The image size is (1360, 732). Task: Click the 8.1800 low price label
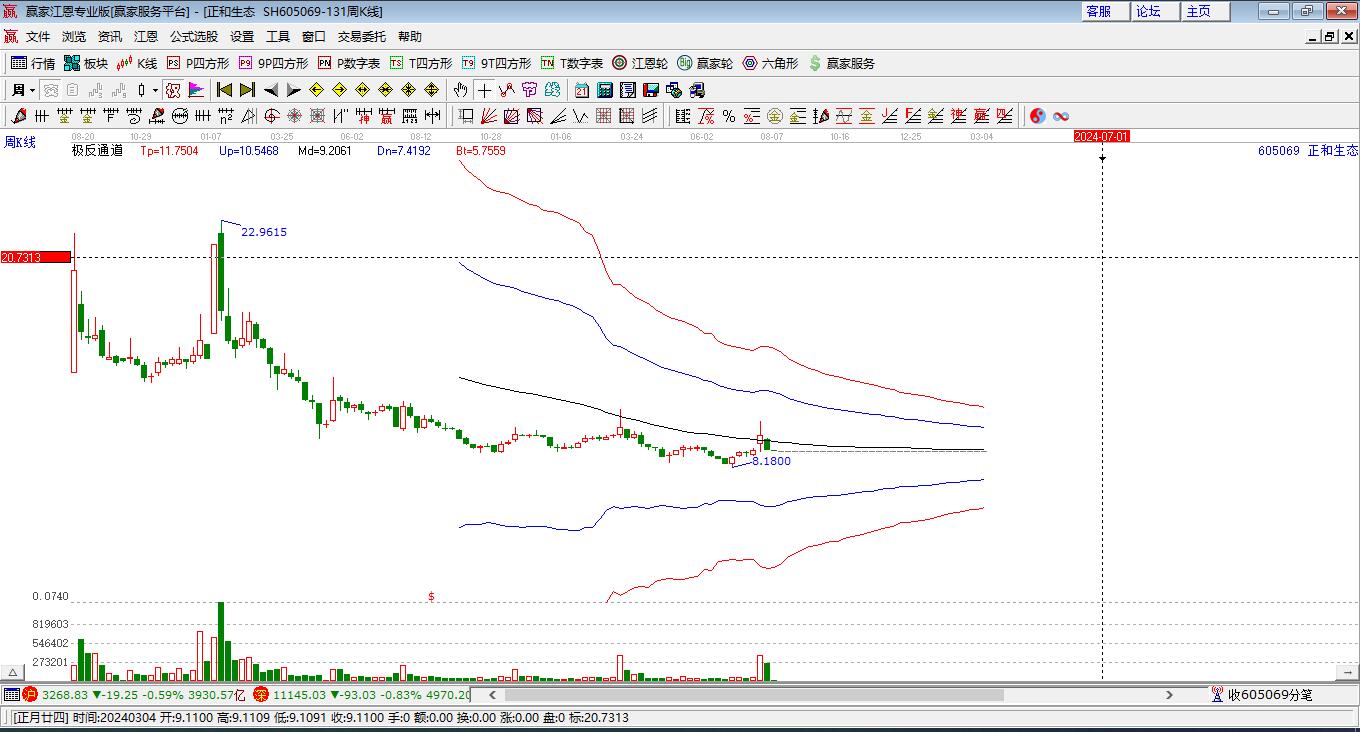click(x=771, y=461)
